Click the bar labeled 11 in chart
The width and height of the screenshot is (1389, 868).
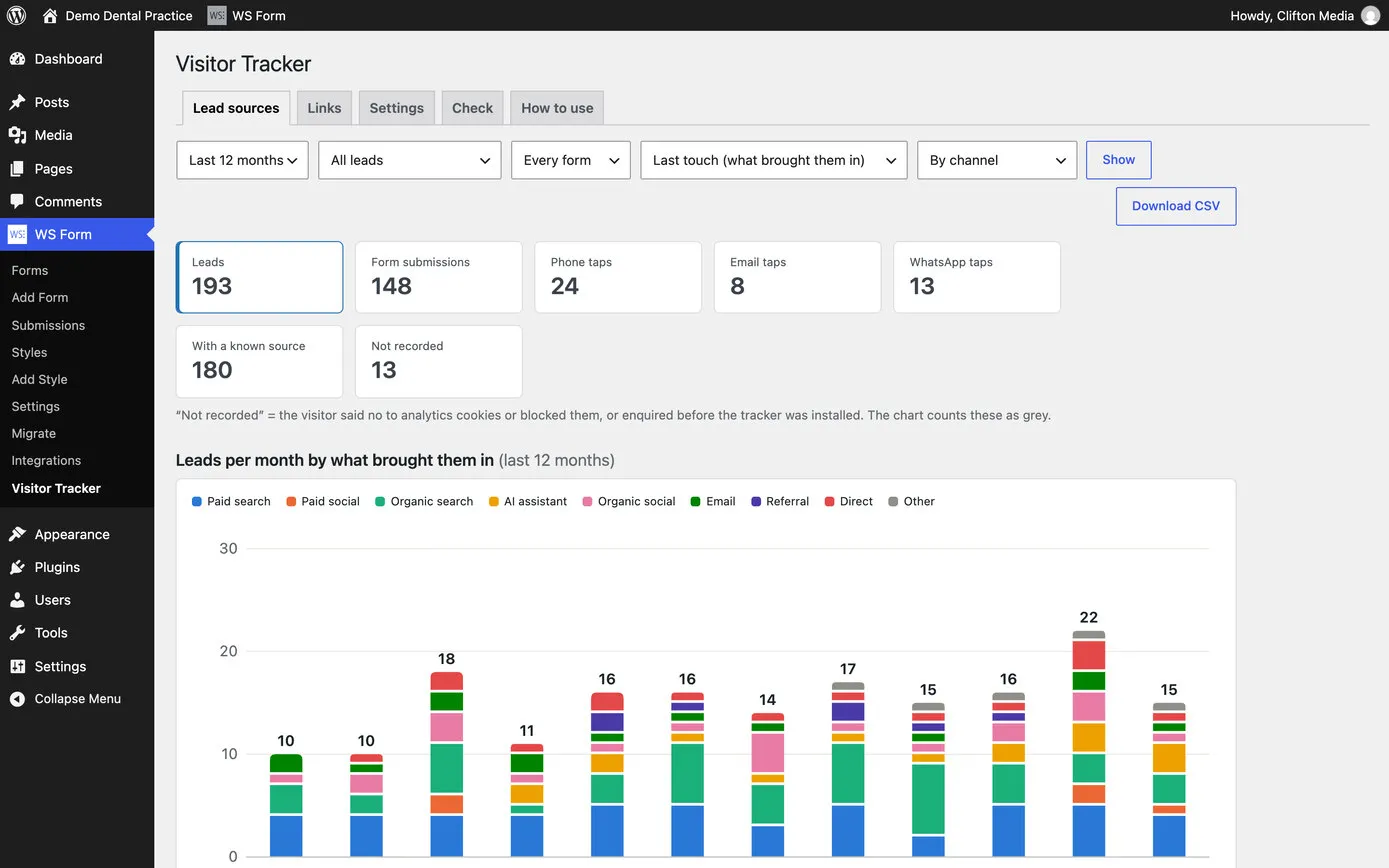(x=527, y=800)
